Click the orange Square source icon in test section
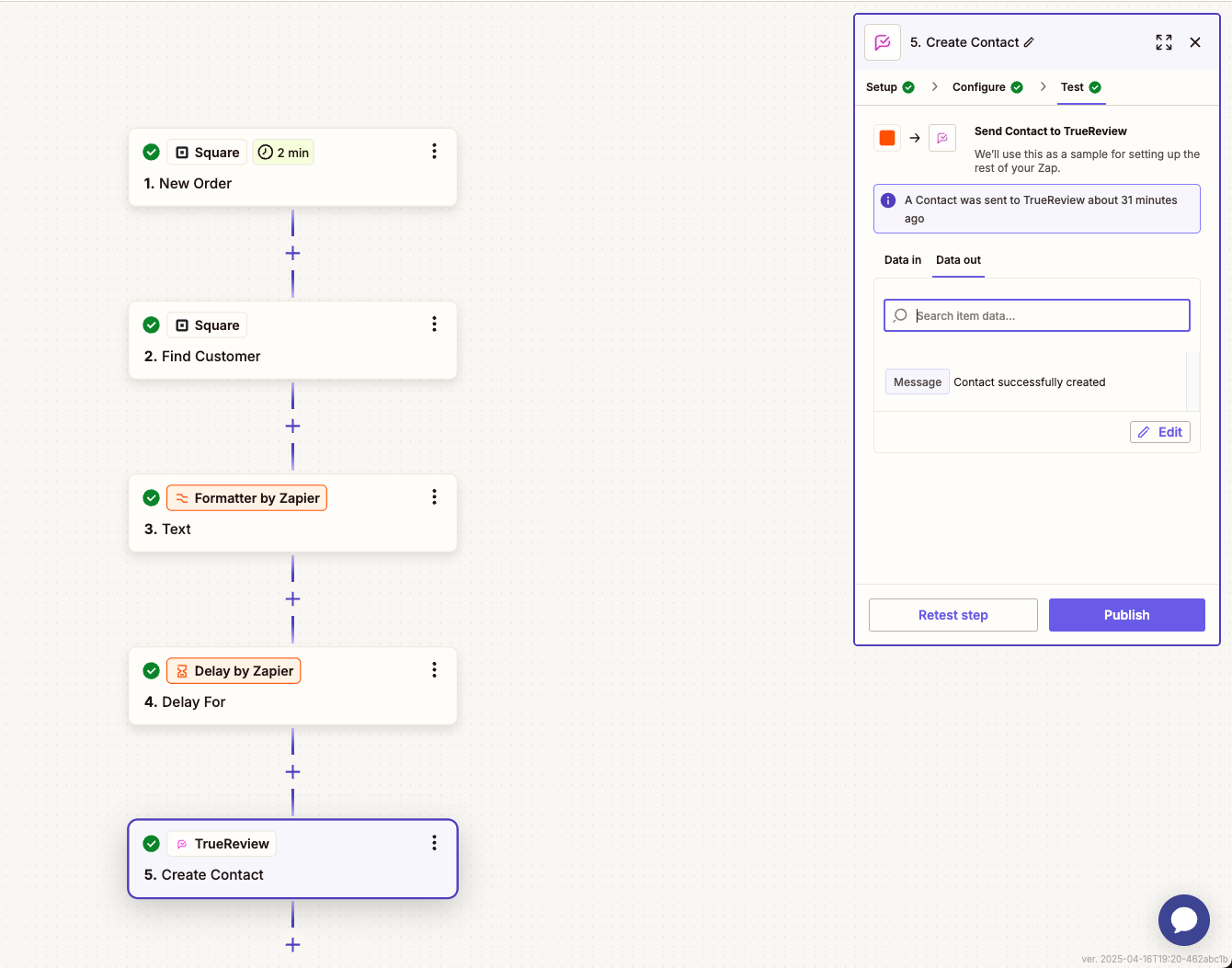Image resolution: width=1232 pixels, height=968 pixels. (x=887, y=138)
